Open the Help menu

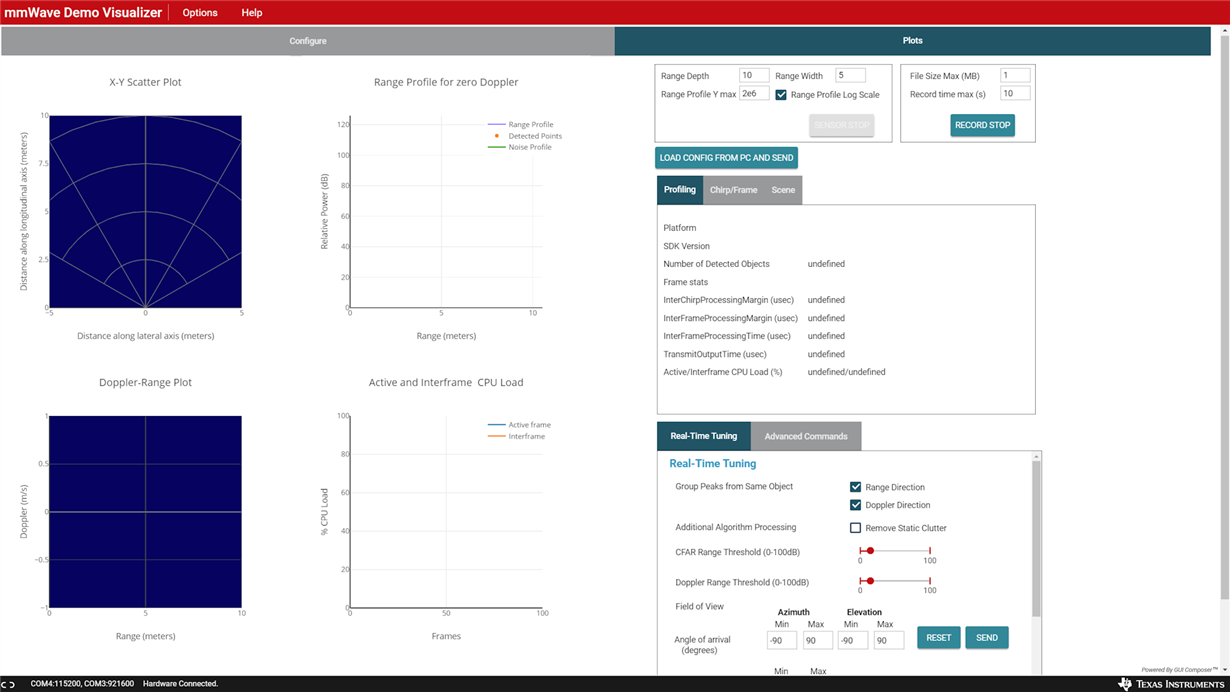tap(252, 13)
